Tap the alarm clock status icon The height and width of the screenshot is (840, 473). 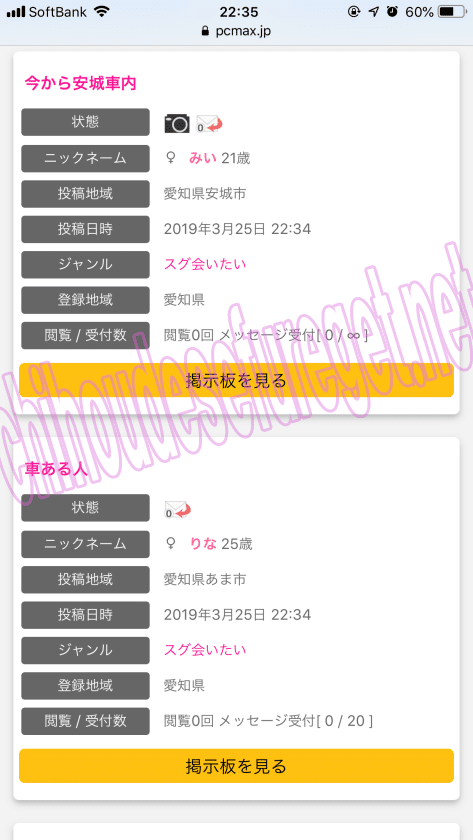click(393, 12)
